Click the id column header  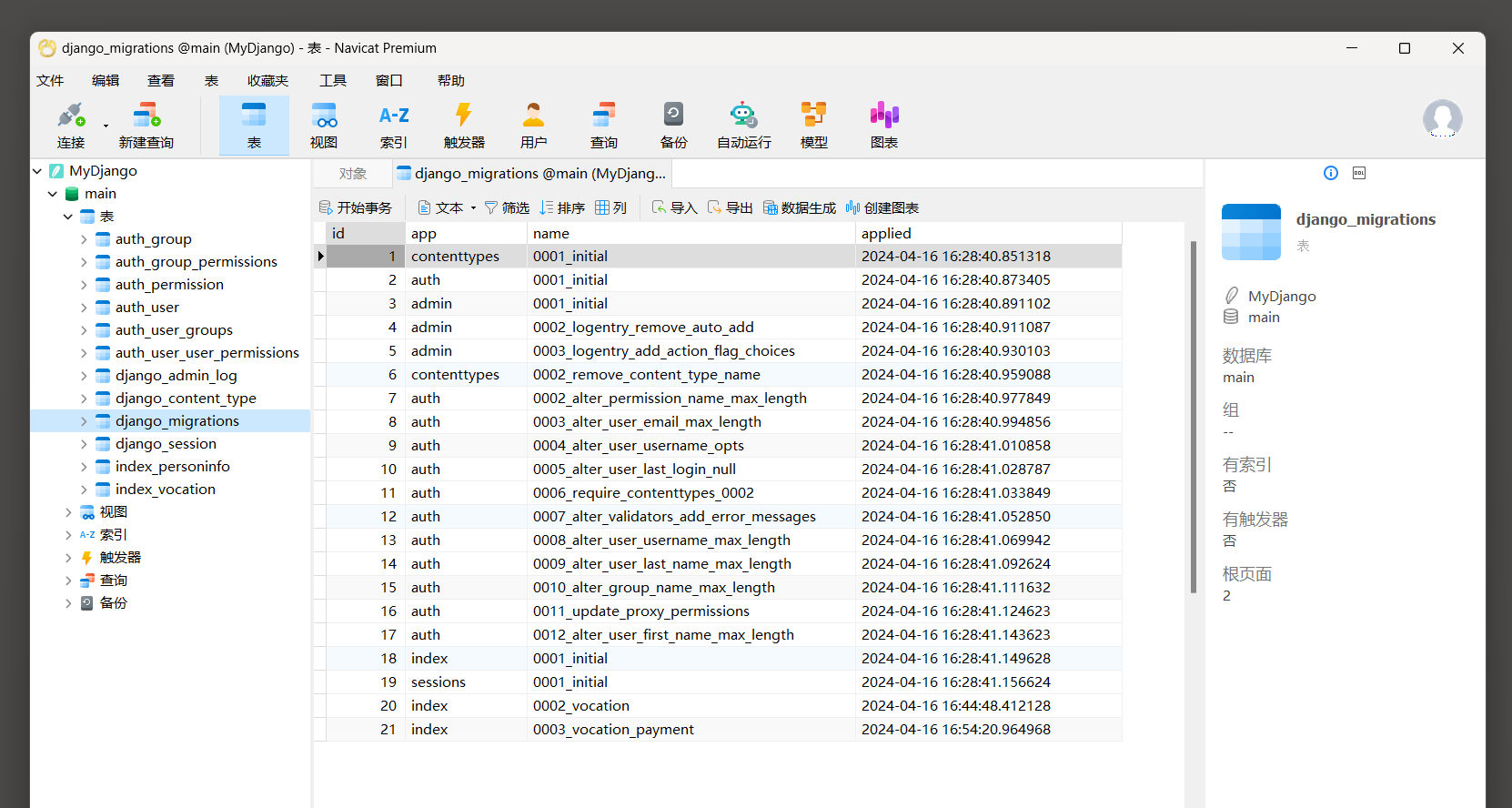[366, 234]
